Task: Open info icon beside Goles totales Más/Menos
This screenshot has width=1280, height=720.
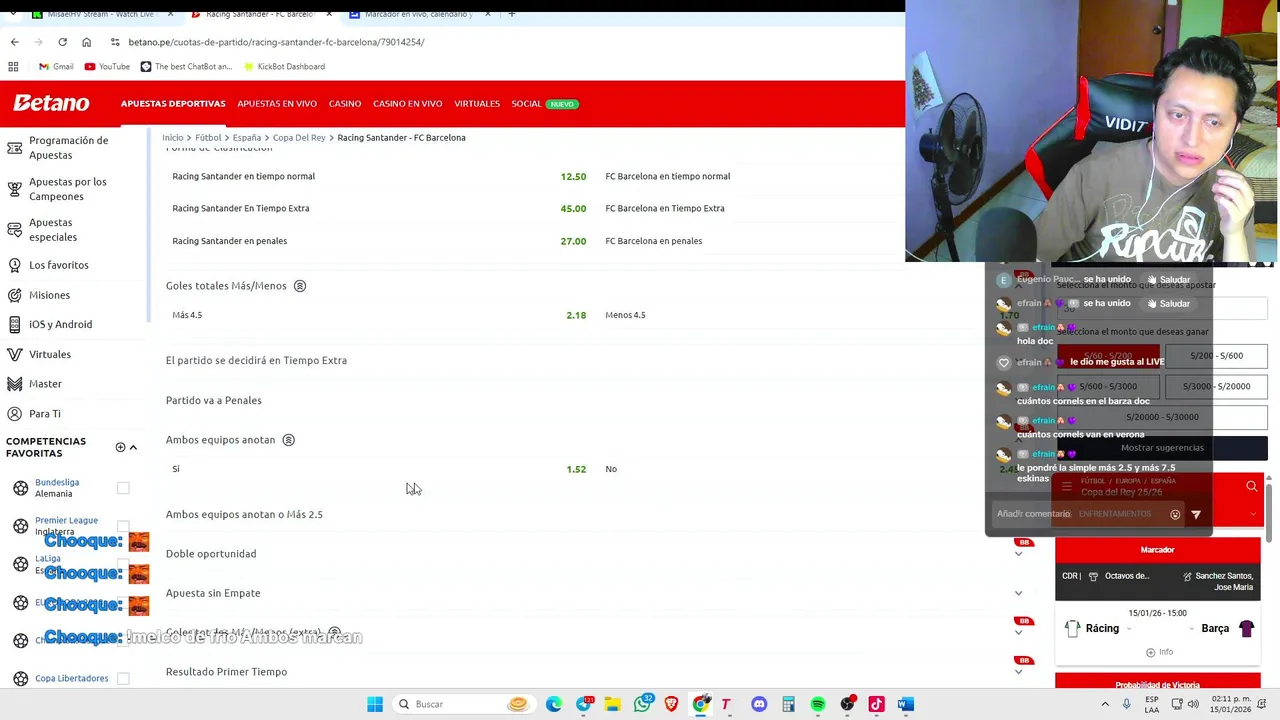Action: pyautogui.click(x=299, y=286)
